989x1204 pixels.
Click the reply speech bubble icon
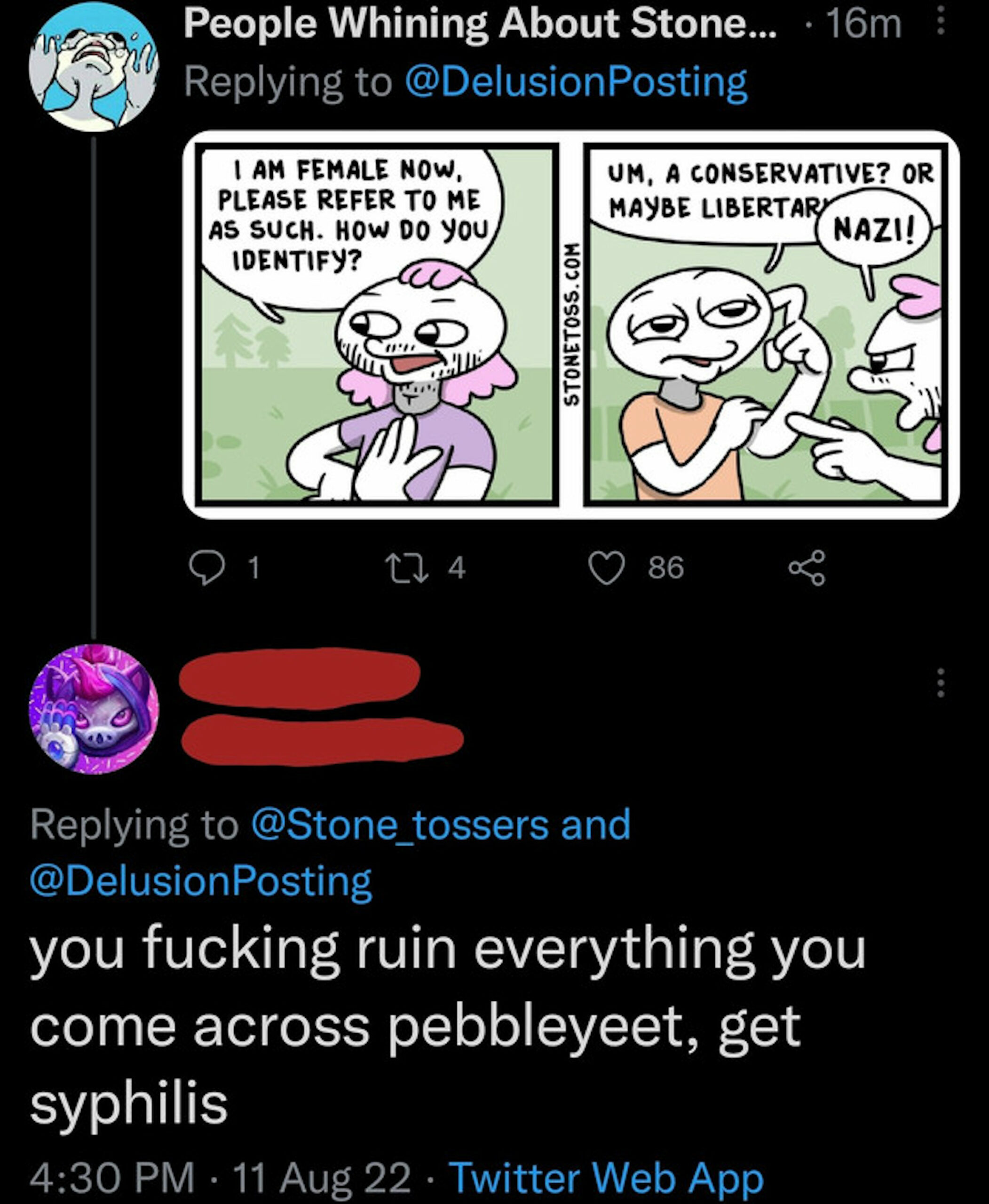click(207, 568)
